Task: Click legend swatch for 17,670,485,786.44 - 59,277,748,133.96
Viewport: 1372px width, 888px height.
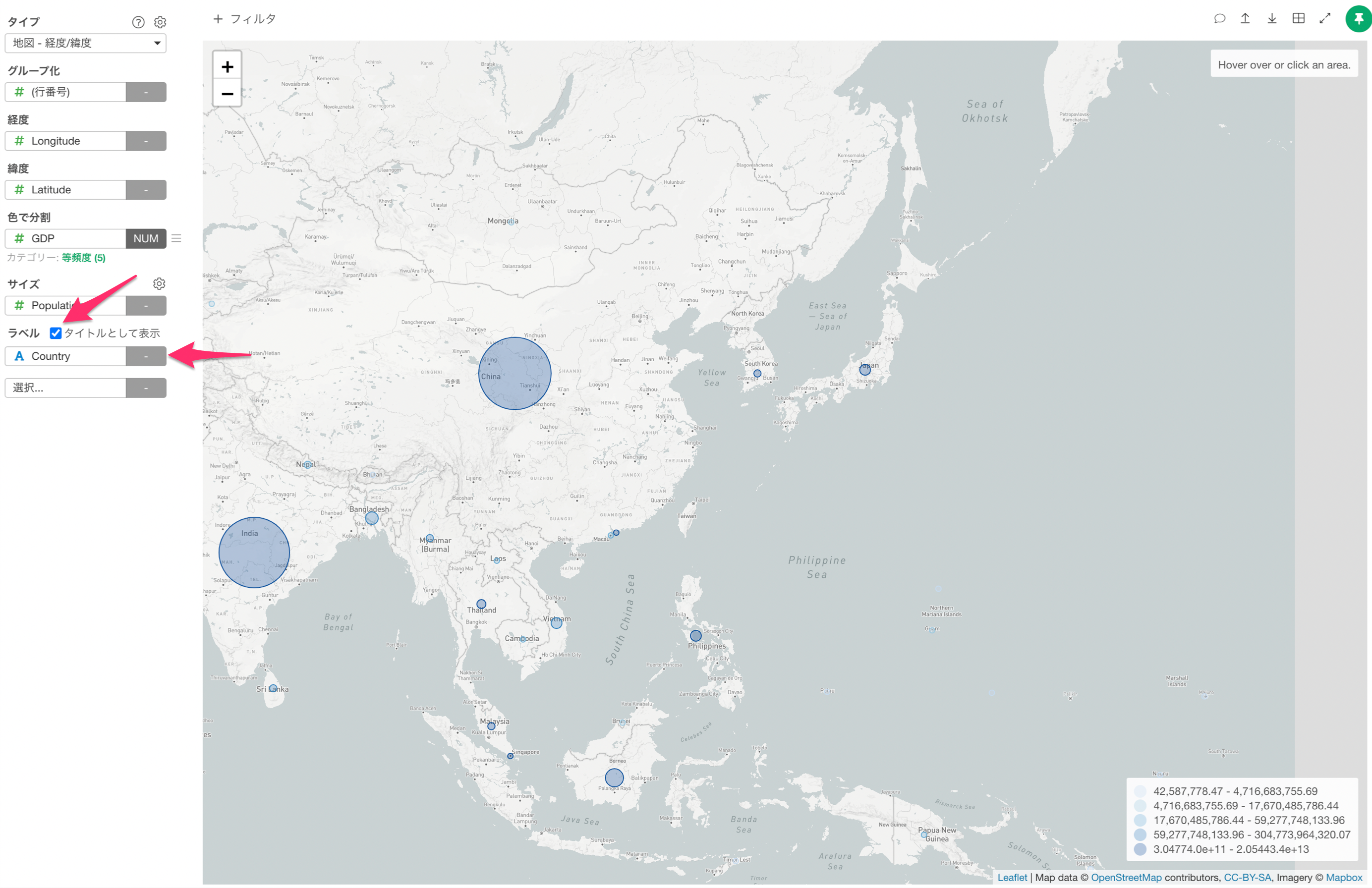Action: click(x=1140, y=820)
